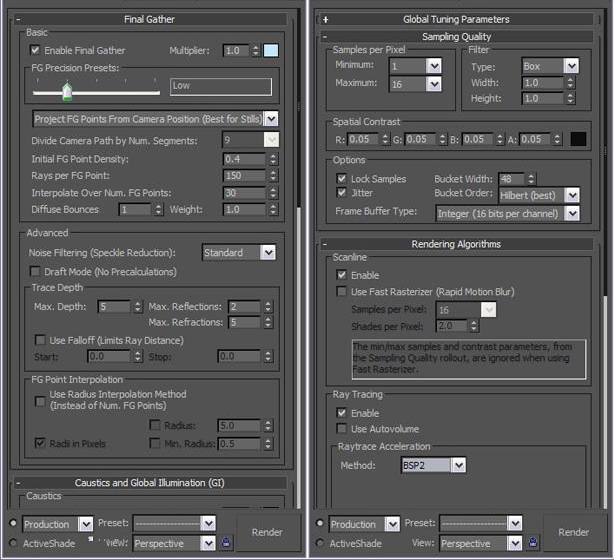This screenshot has width=614, height=560.
Task: Open left panel Production mode dropdown
Action: 85,524
